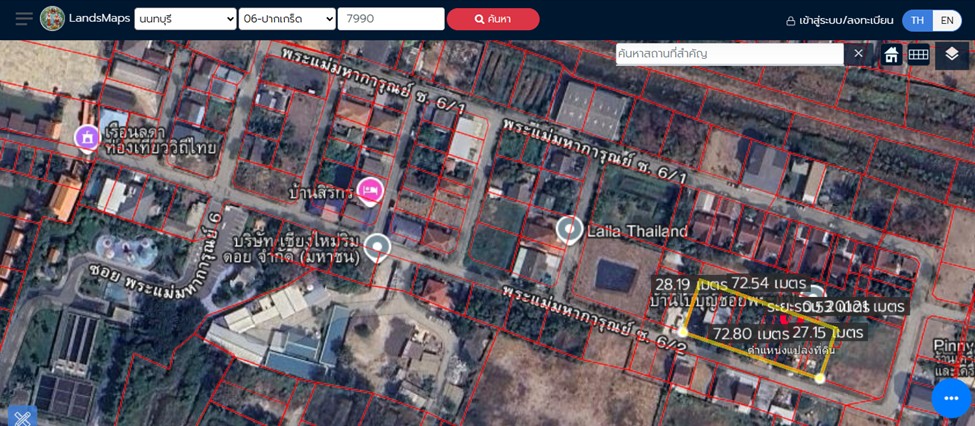This screenshot has height=426, width=975.
Task: Open the เข้าสู่ระบบ/ลงทะเบียน login link
Action: click(839, 20)
